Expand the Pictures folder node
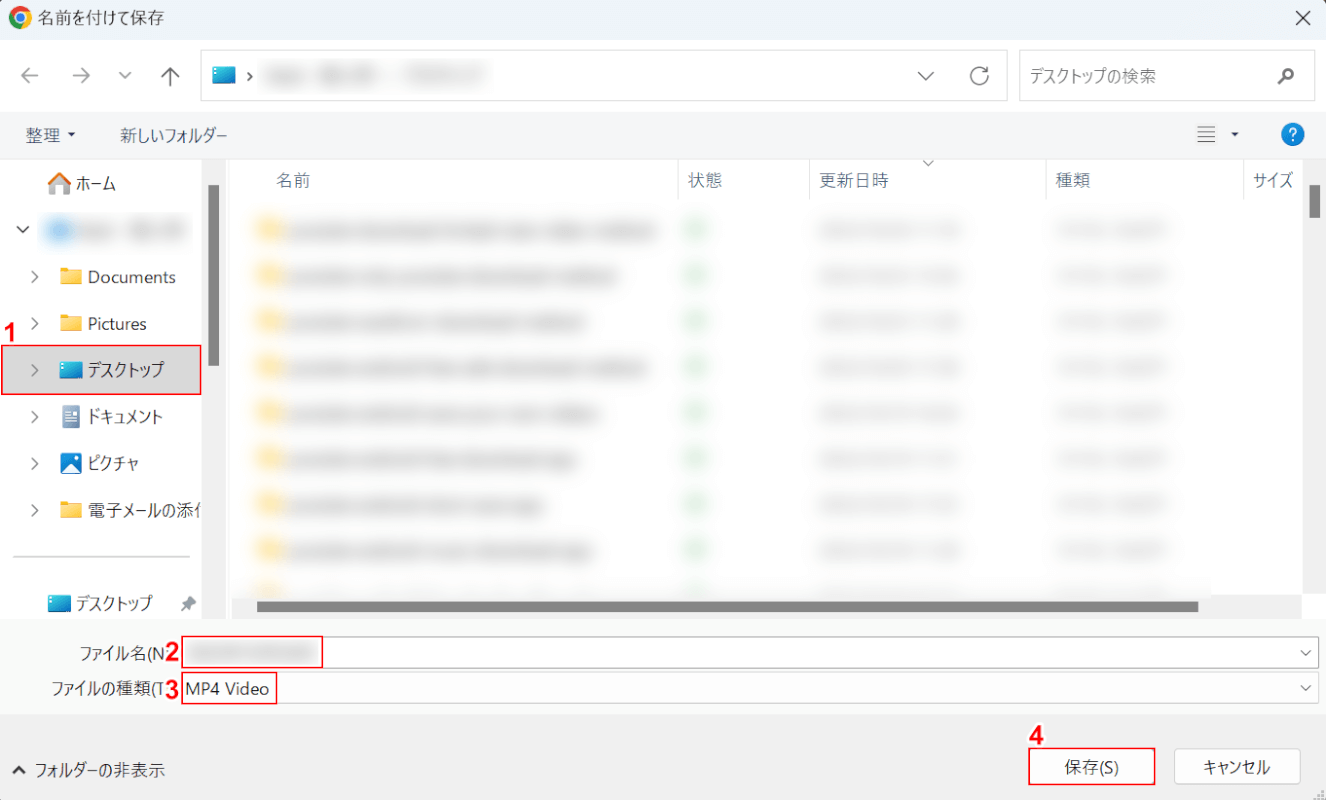 pos(36,323)
